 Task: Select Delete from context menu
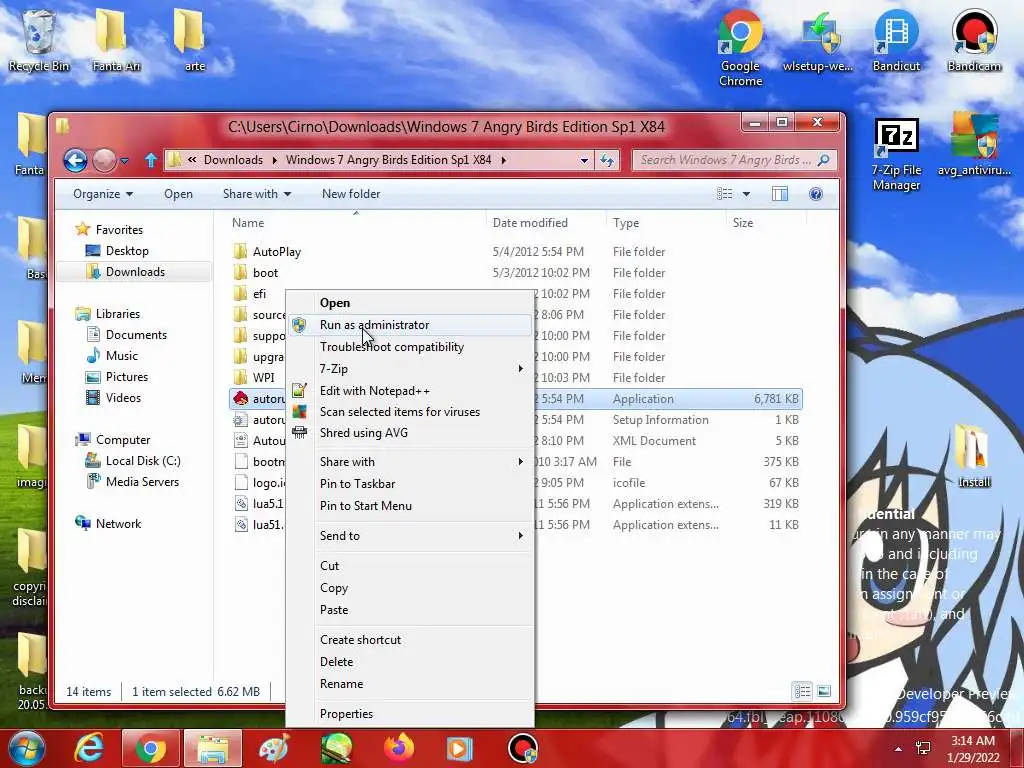point(410,662)
